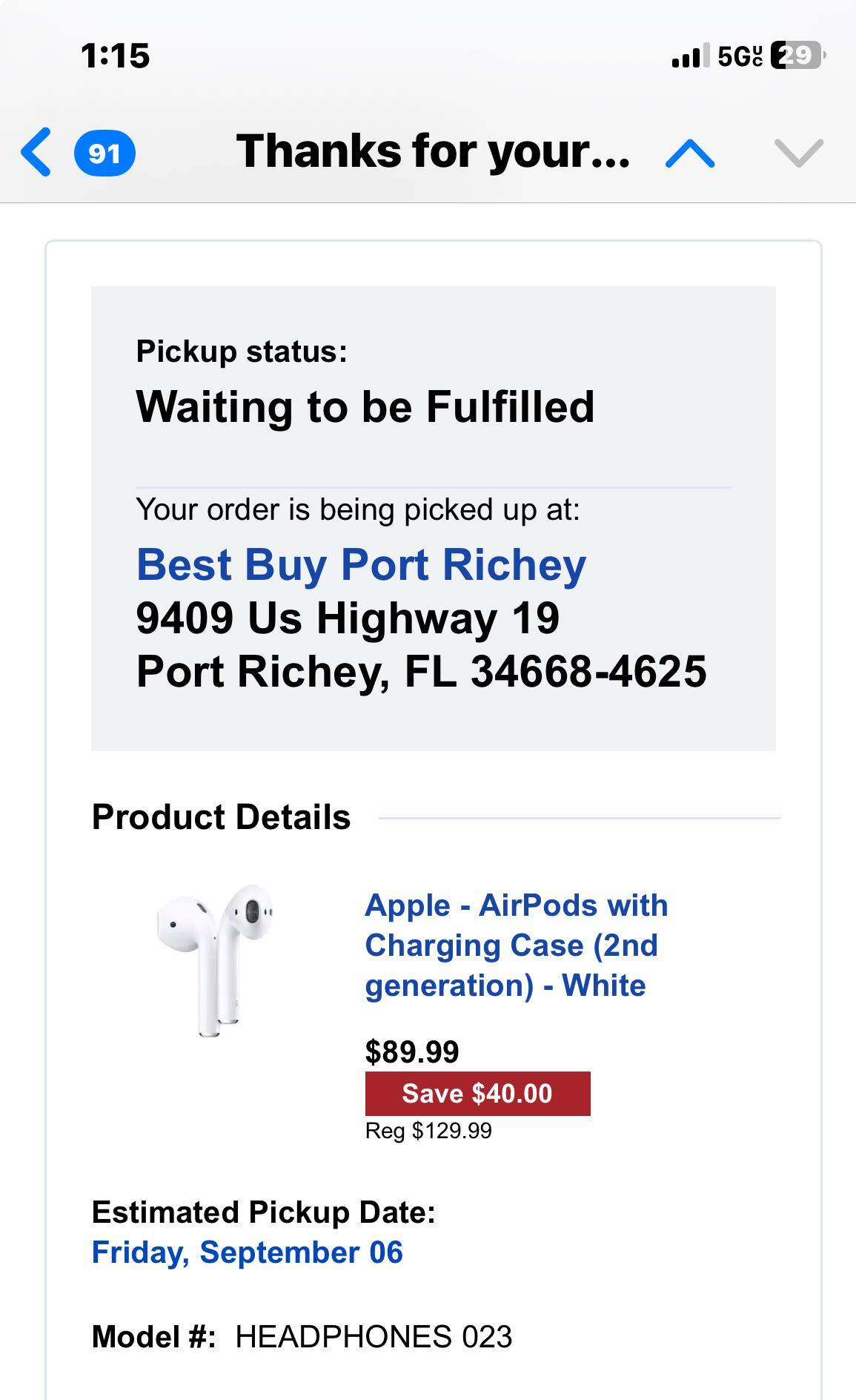Open the Apple AirPods product link
The height and width of the screenshot is (1400, 856).
(517, 945)
